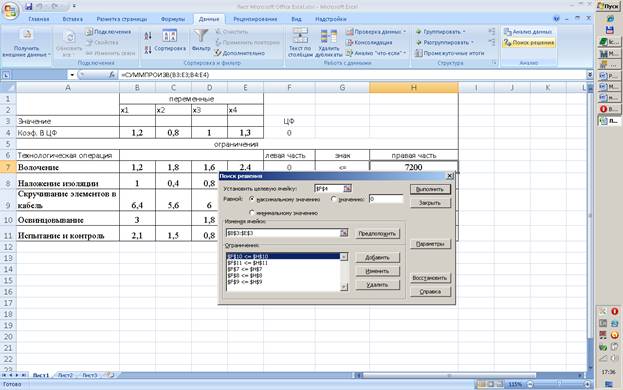Click the Save icon in quick access toolbar
This screenshot has height=390, width=623.
coord(29,6)
